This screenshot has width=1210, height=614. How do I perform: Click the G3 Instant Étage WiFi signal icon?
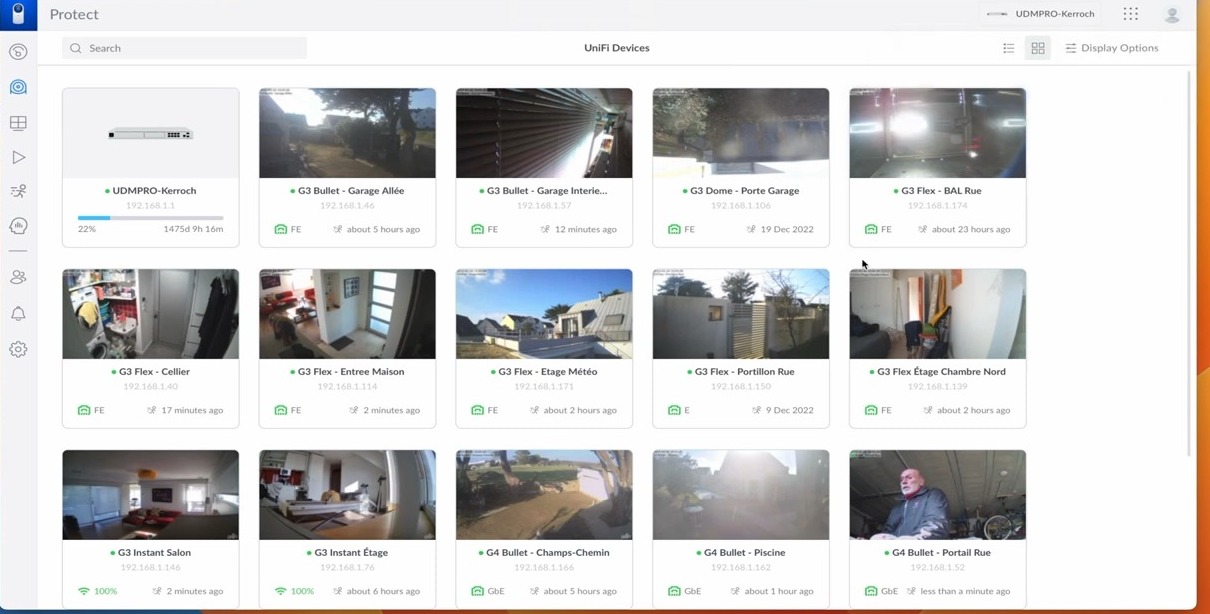281,591
